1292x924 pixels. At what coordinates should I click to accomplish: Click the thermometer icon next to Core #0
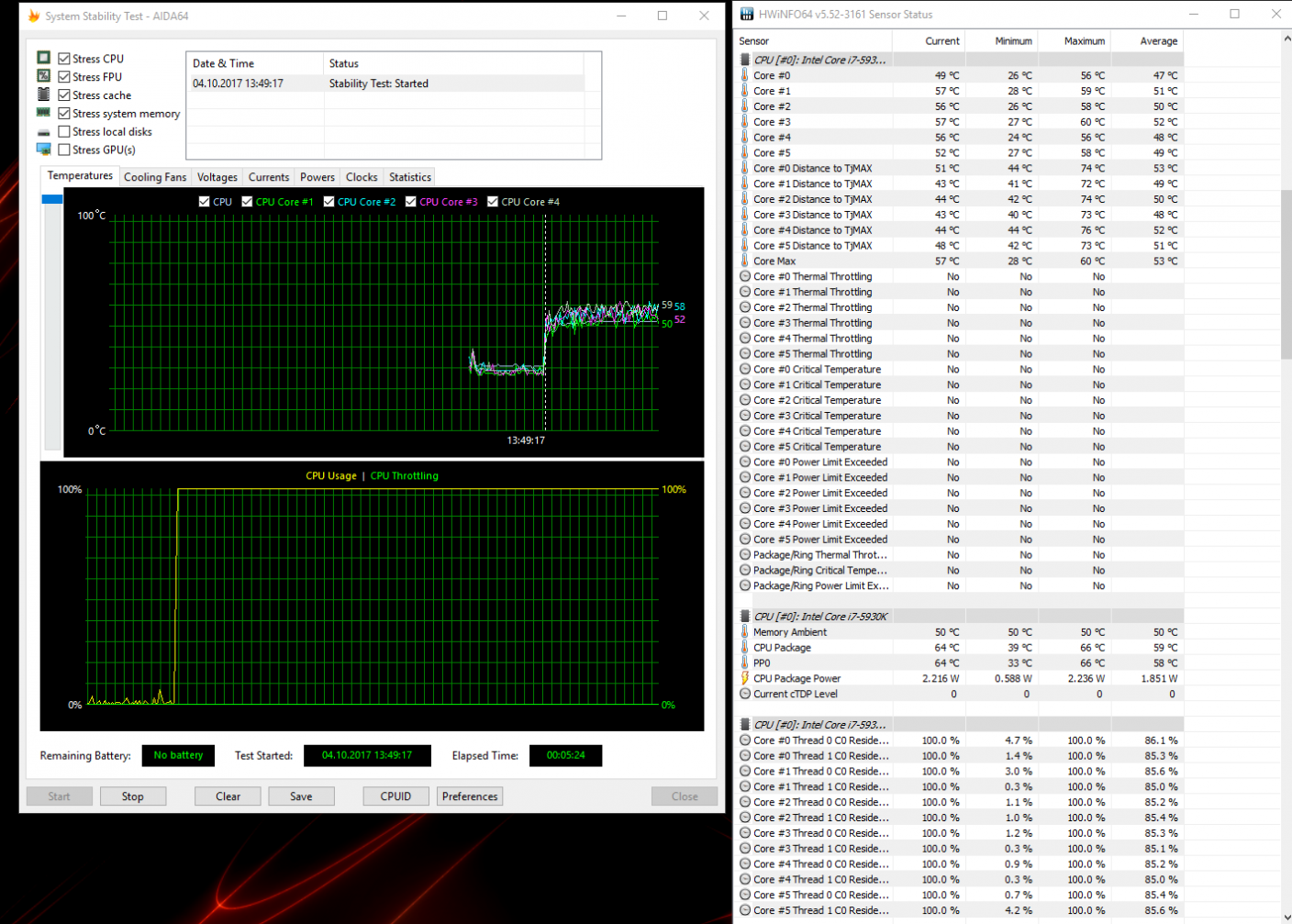coord(744,75)
